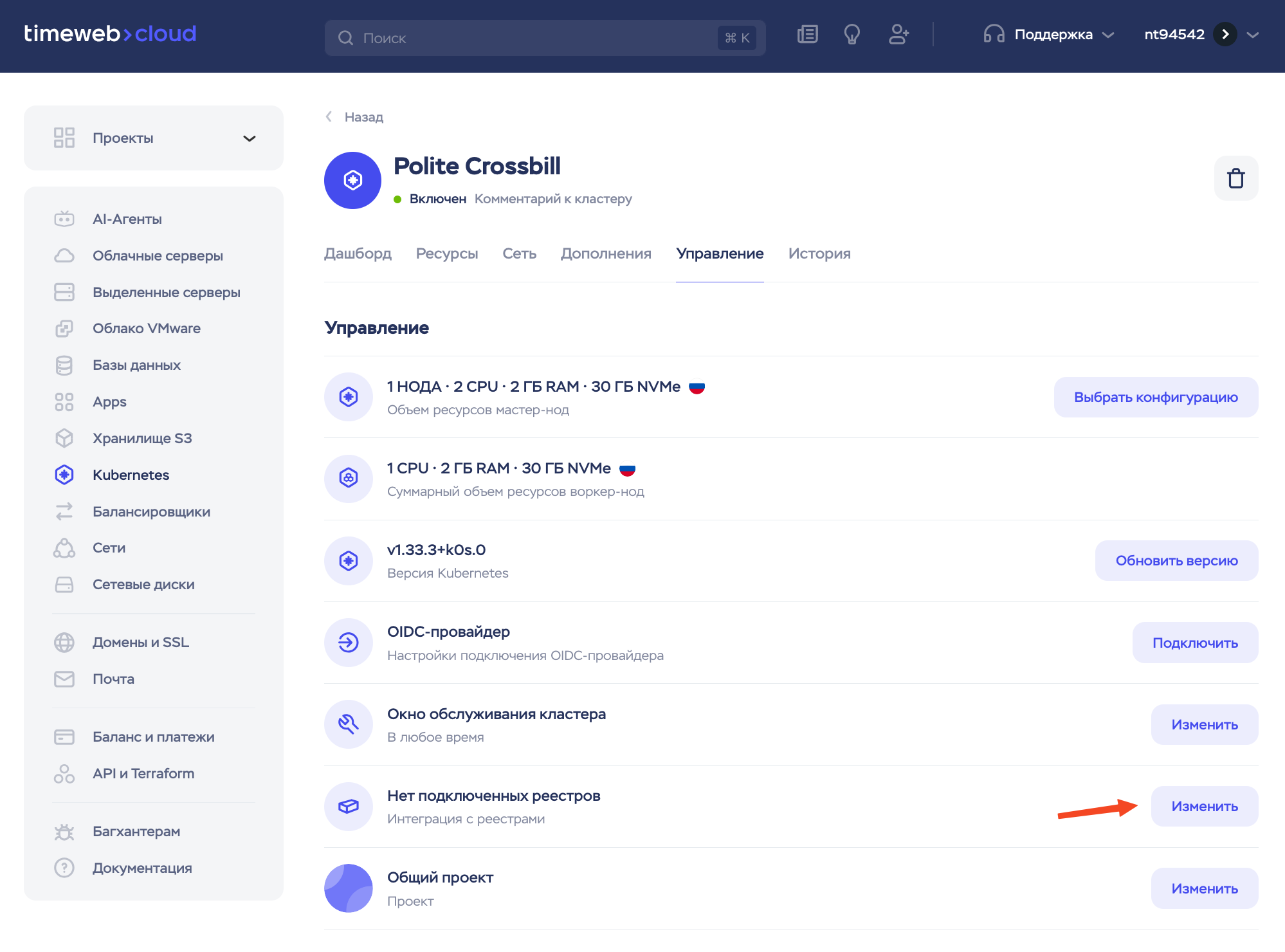
Task: Open the История tab
Action: pos(819,253)
